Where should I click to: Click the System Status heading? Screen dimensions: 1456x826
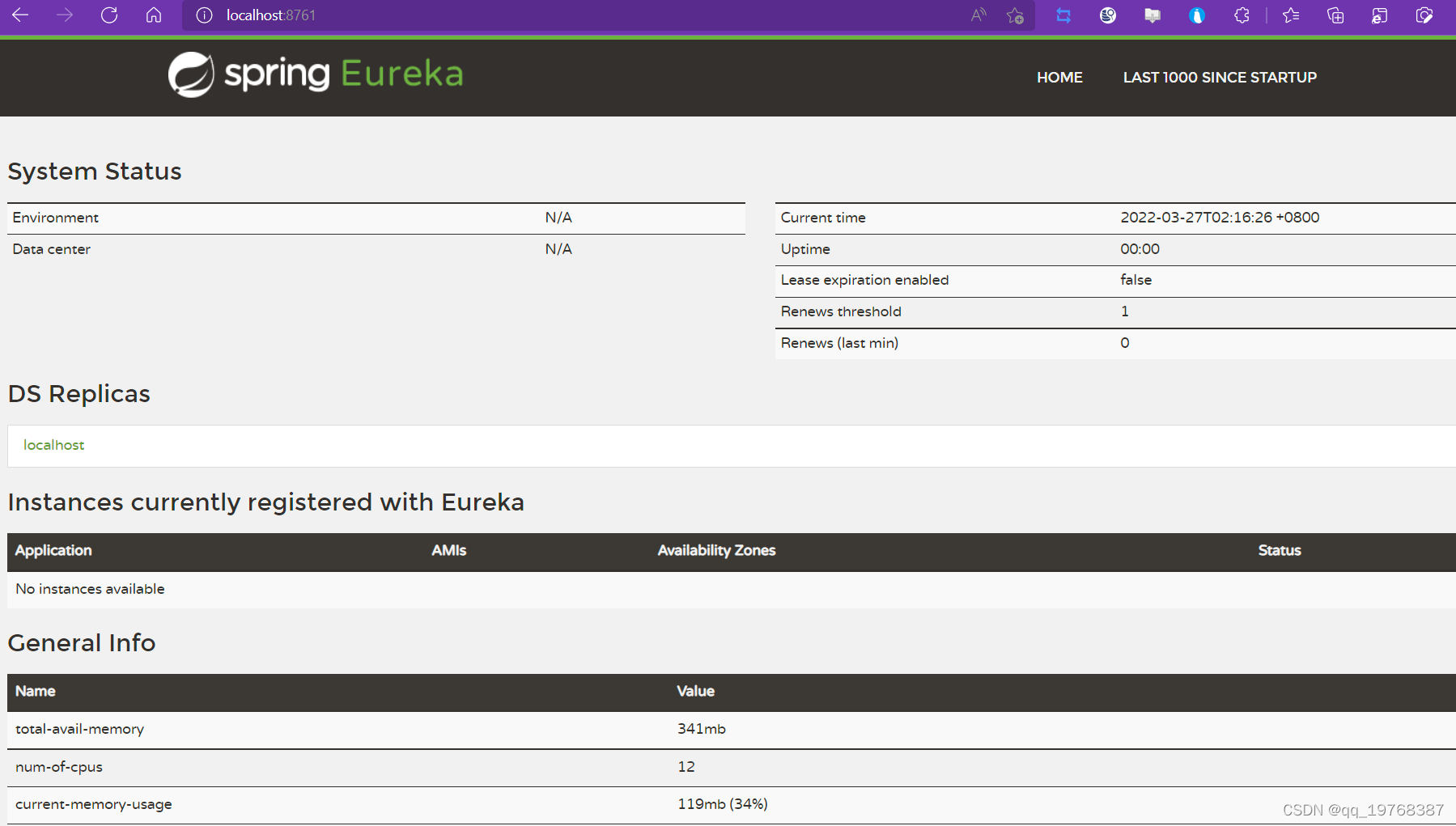pyautogui.click(x=95, y=172)
